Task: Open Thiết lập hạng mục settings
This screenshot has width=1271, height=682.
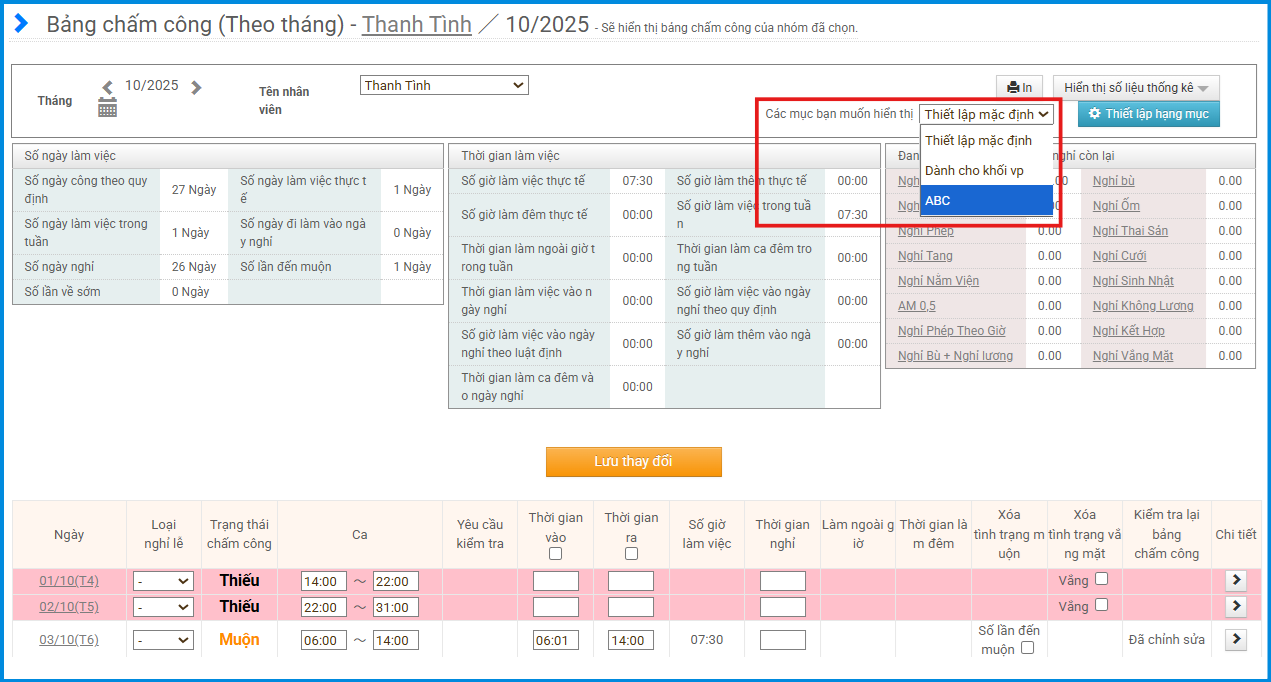Action: coord(1148,114)
